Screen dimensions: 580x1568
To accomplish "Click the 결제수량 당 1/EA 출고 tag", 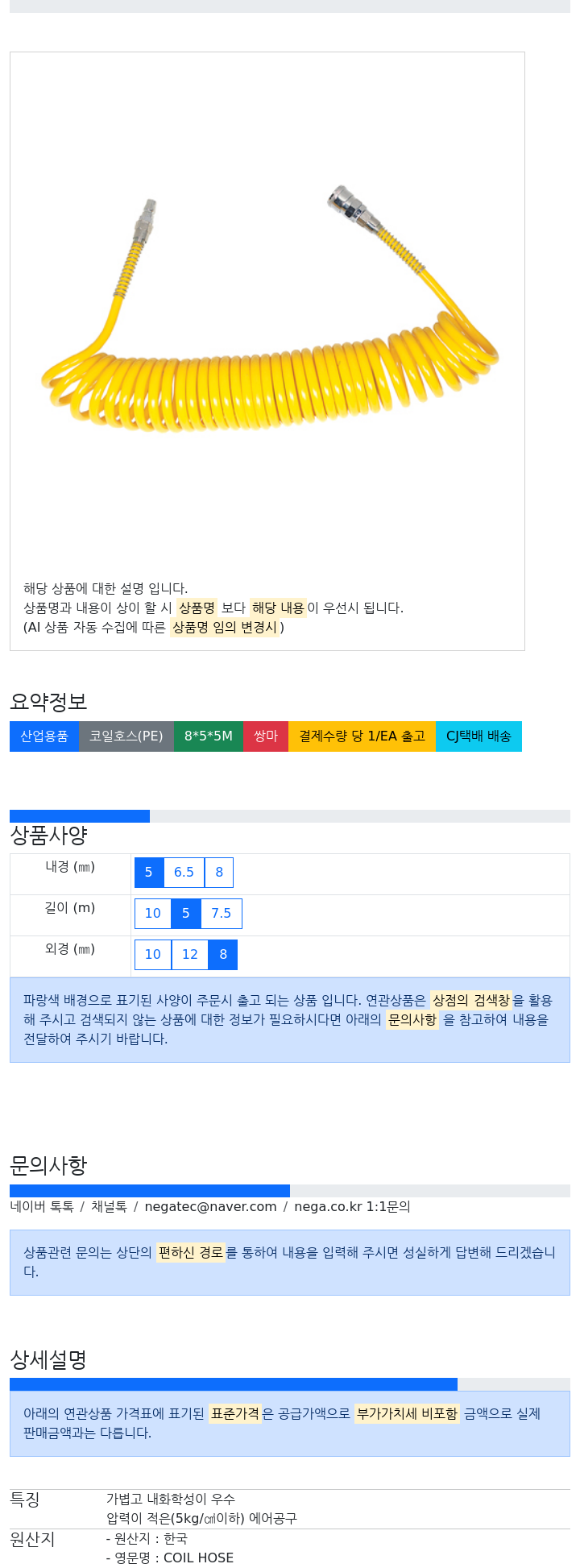I will (x=362, y=736).
